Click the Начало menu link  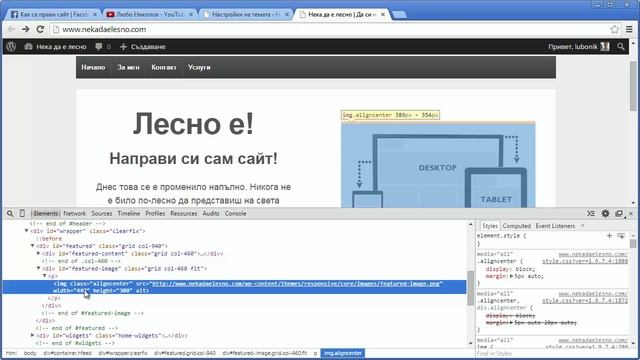(x=93, y=67)
